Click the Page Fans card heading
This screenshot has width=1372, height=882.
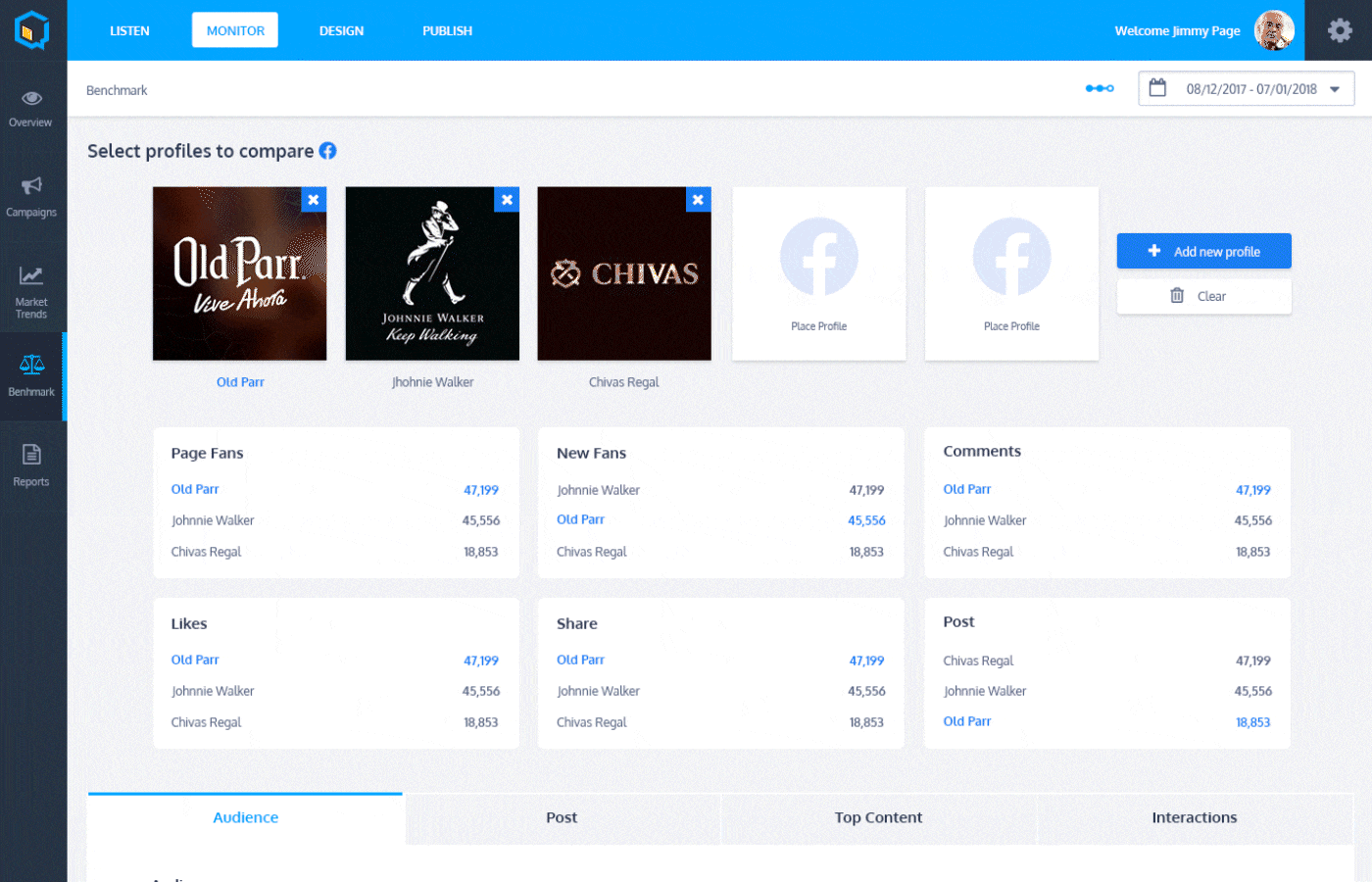click(x=207, y=453)
